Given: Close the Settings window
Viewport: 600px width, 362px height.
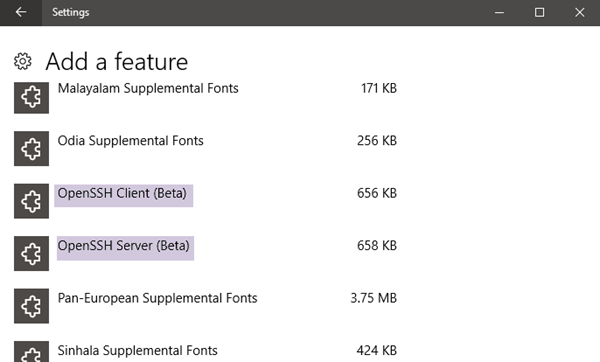Looking at the screenshot, I should click(579, 13).
